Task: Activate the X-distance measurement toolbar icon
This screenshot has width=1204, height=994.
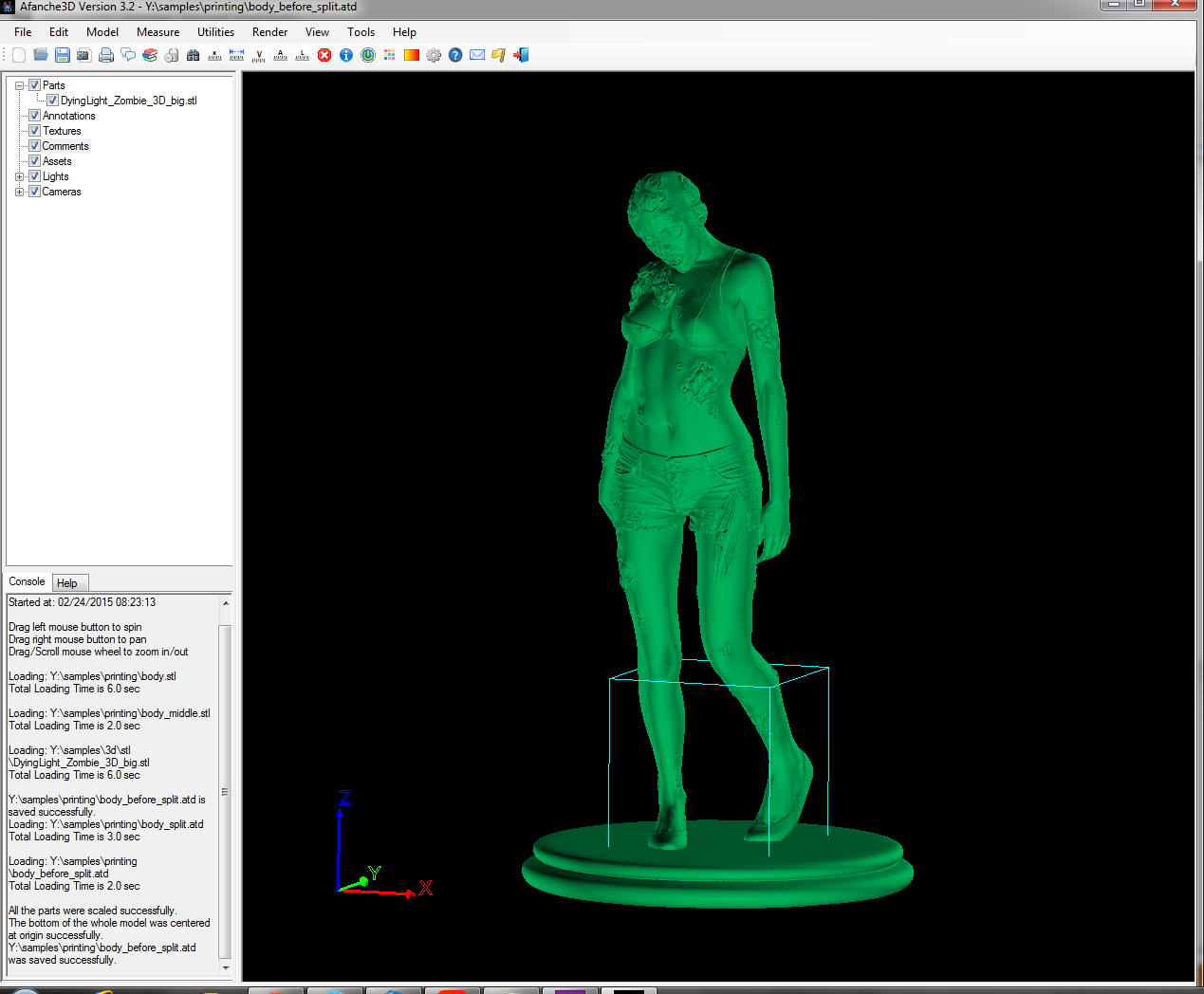Action: [x=213, y=55]
